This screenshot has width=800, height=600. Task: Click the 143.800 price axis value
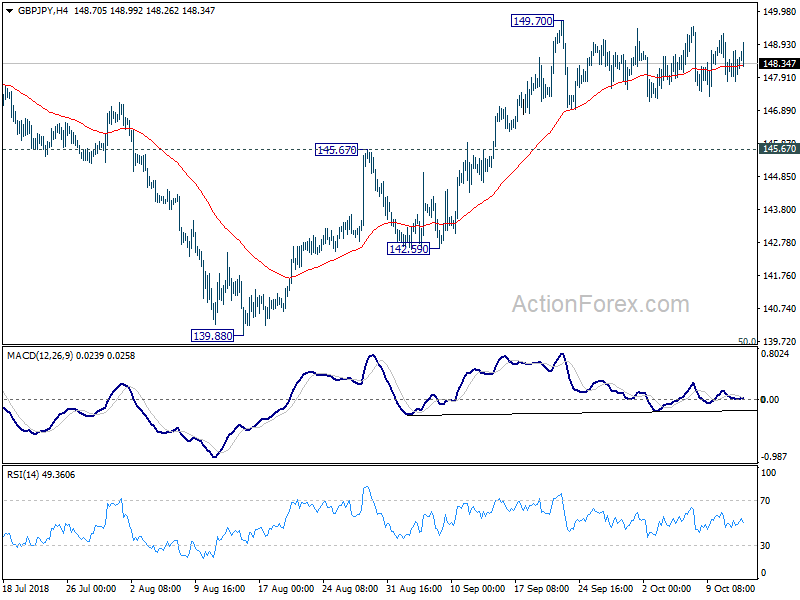(x=779, y=210)
